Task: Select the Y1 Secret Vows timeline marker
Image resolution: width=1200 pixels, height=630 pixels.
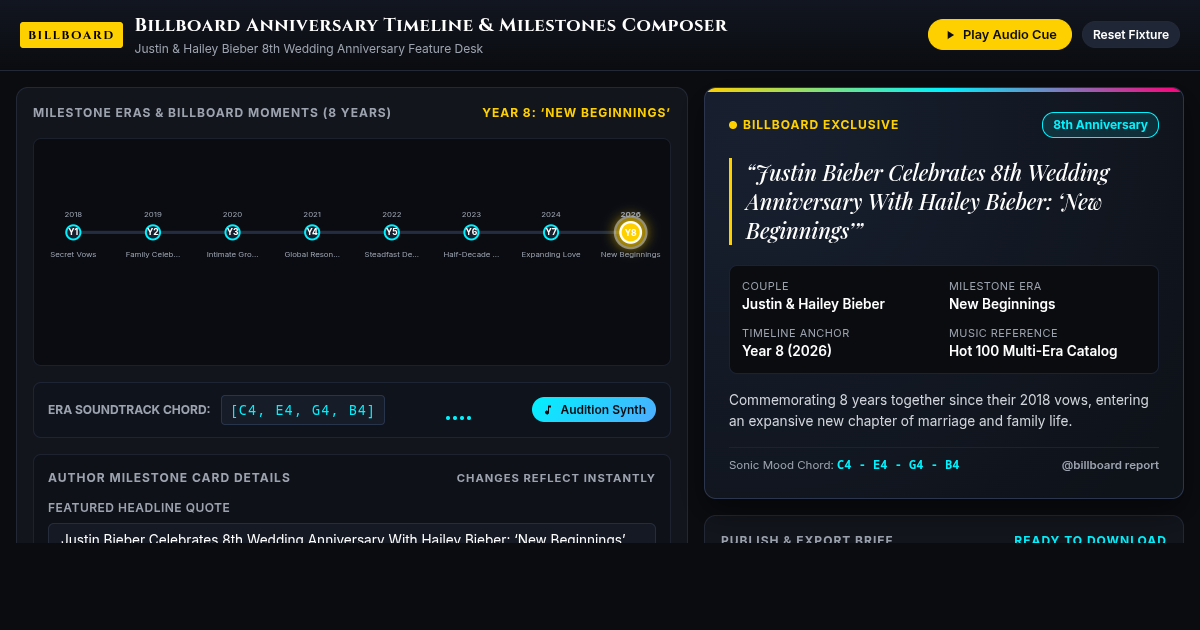Action: pos(73,232)
